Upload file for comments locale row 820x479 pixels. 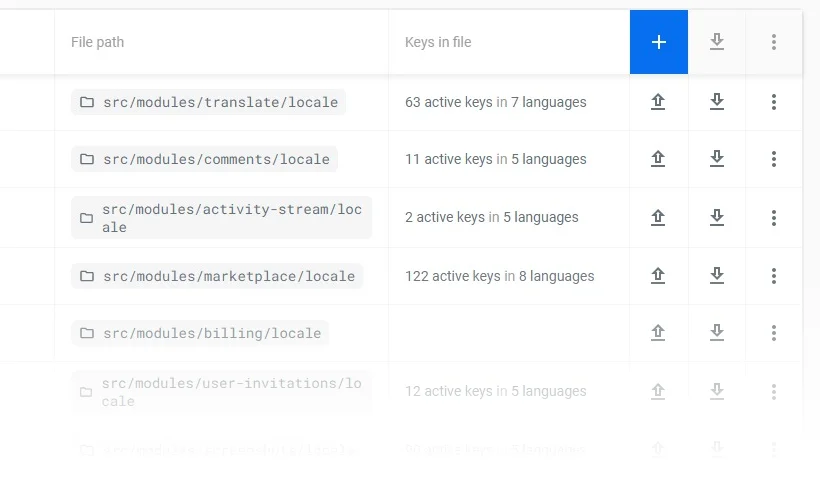[658, 159]
